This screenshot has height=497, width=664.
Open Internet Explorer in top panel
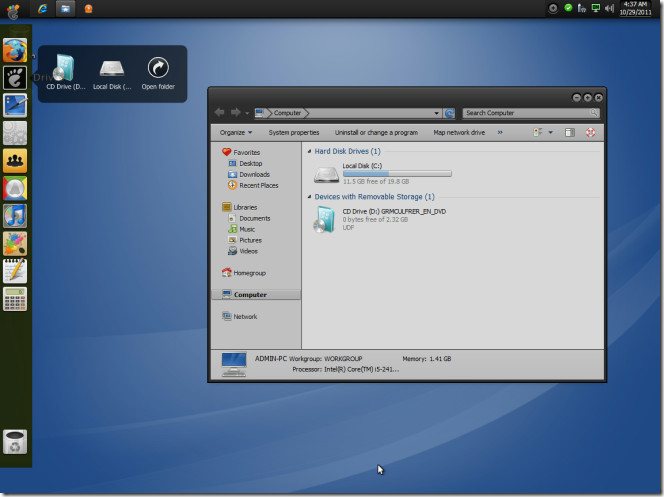coord(42,8)
